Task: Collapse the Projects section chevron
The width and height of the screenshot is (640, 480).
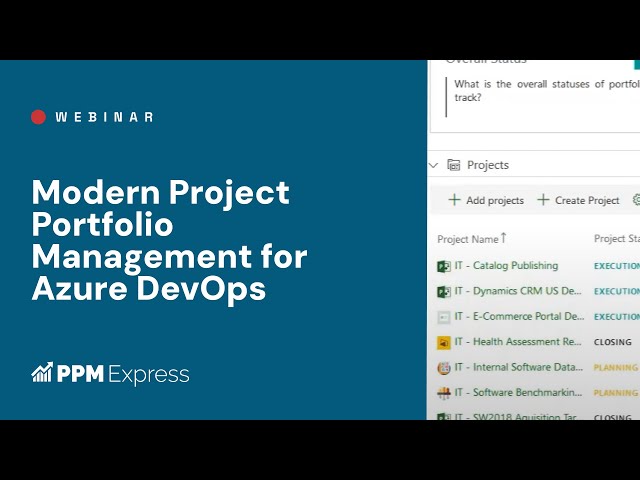Action: [434, 165]
